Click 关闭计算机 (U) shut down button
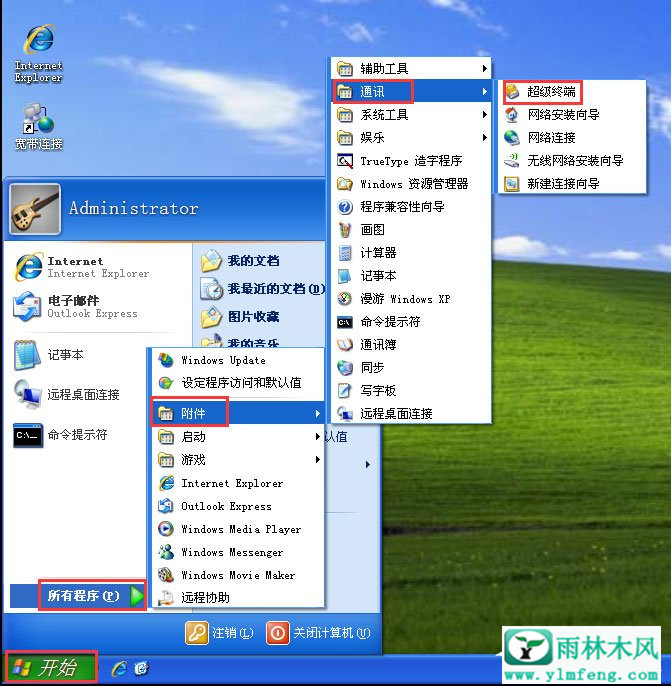The width and height of the screenshot is (671, 686). pyautogui.click(x=318, y=633)
